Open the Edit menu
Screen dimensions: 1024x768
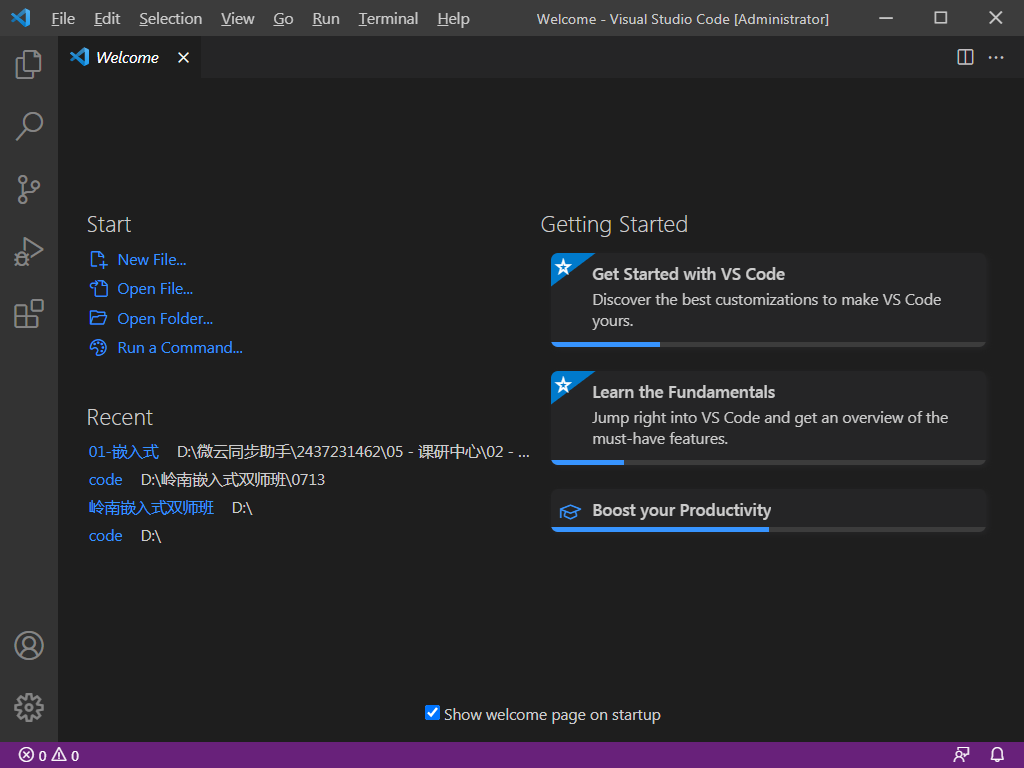(x=107, y=18)
